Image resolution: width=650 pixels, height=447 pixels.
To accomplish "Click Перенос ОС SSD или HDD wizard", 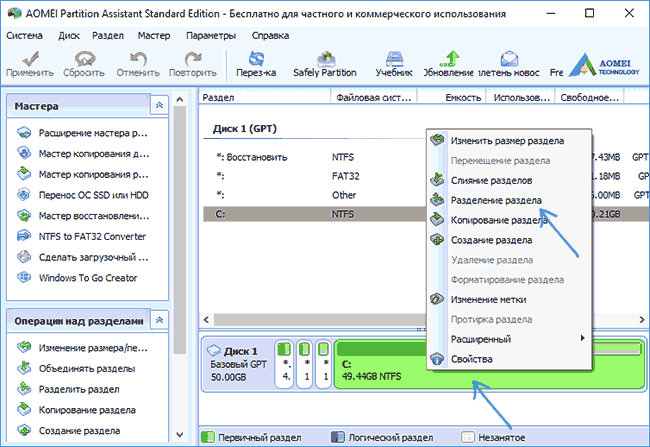I will 94,192.
